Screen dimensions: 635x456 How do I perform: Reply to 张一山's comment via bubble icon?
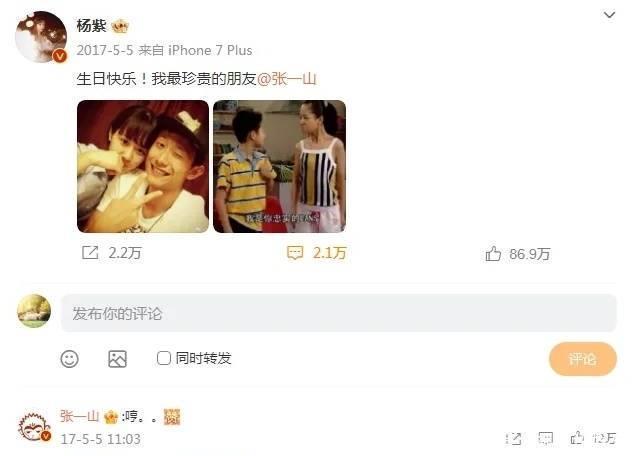546,438
